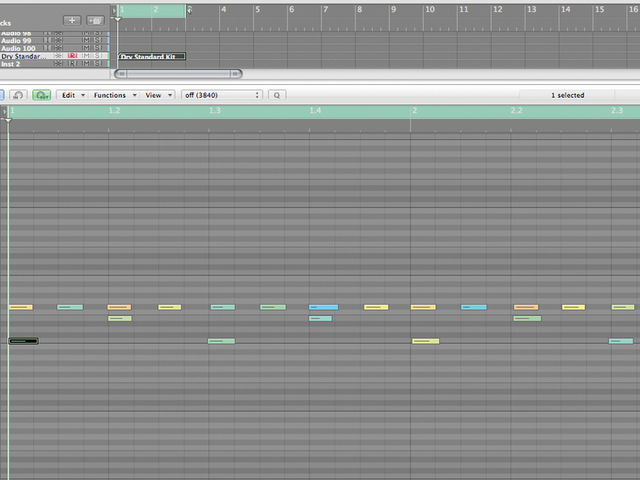The height and width of the screenshot is (480, 640).
Task: Solo the Dry Standard track
Action: coord(98,56)
